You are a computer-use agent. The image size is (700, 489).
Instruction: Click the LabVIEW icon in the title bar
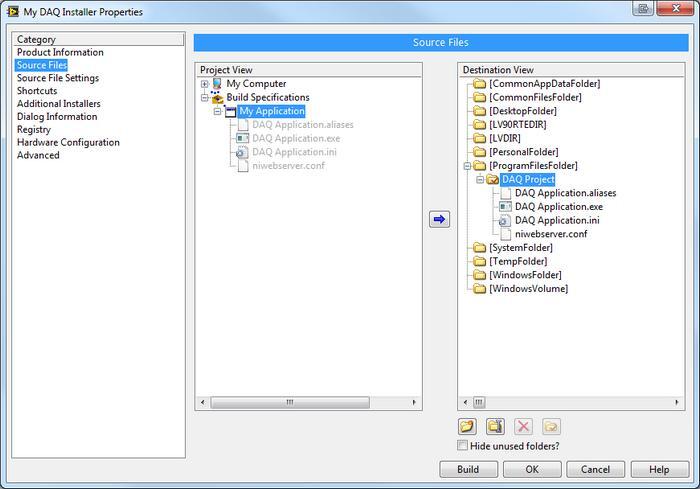13,11
